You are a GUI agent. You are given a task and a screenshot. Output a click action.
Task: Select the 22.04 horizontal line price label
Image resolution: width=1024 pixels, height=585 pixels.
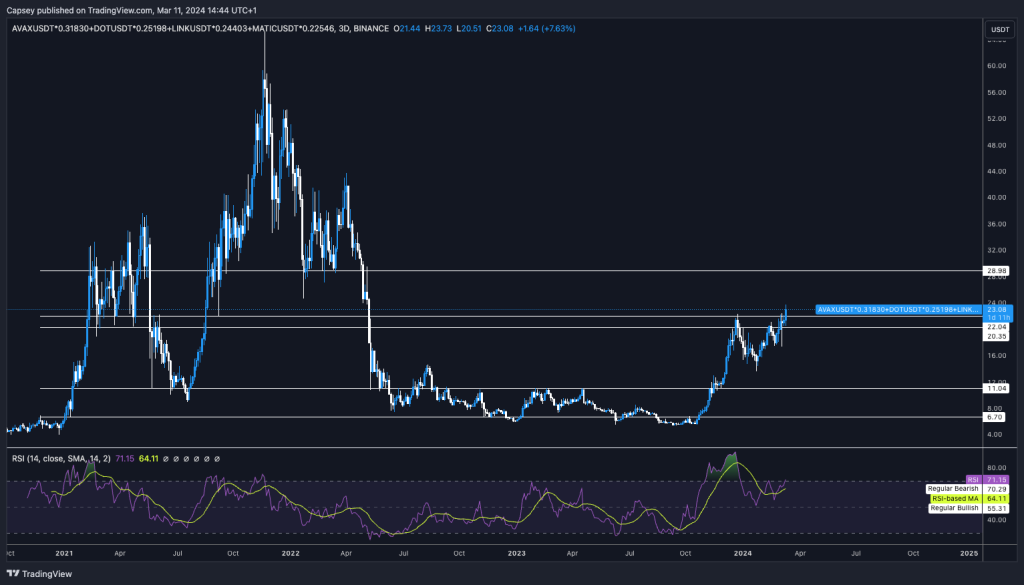click(x=997, y=326)
